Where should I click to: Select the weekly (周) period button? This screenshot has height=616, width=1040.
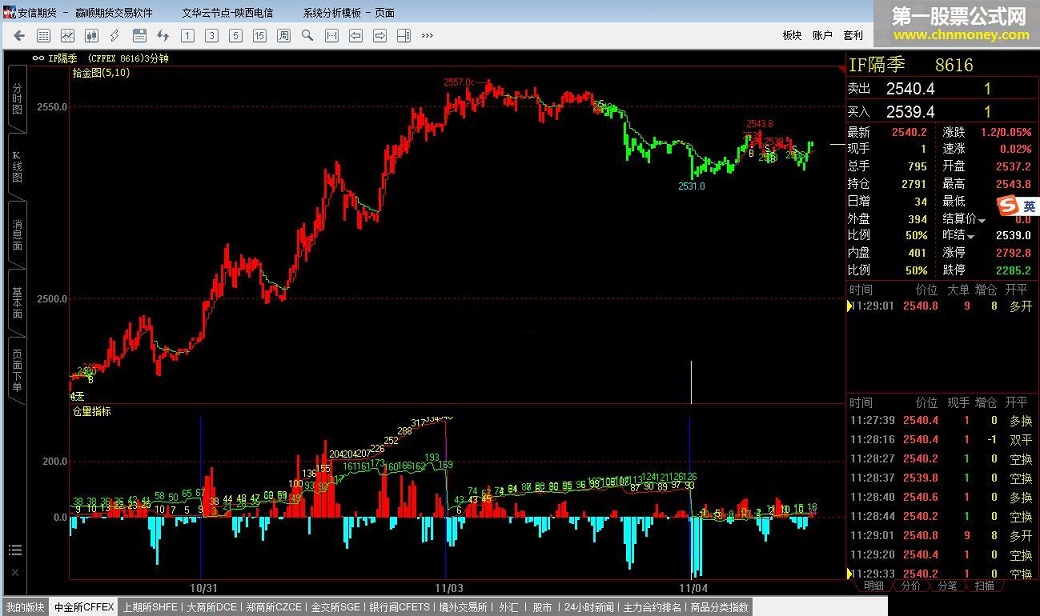coord(283,36)
